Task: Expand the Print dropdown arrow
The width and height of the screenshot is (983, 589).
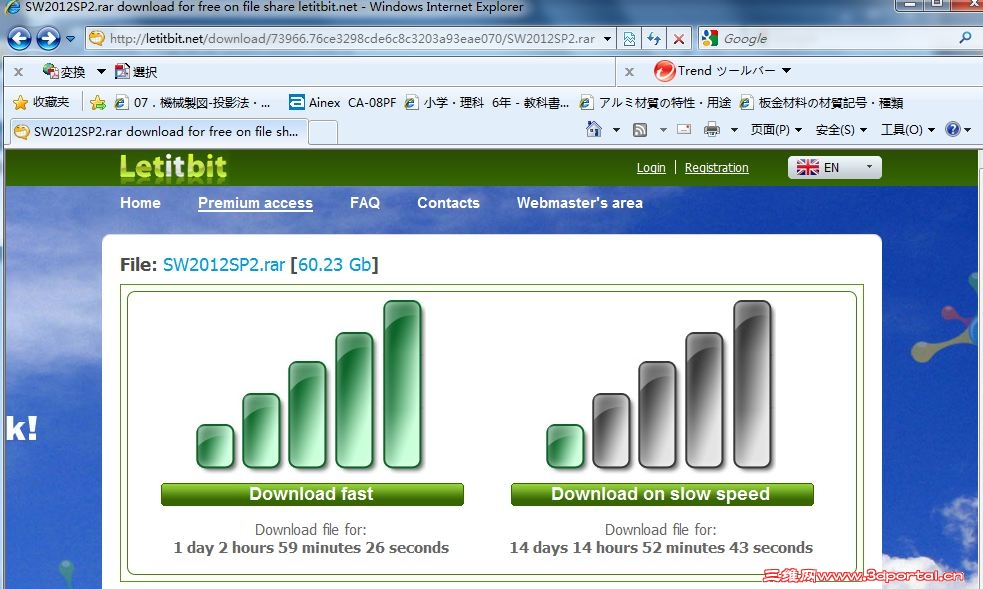Action: click(734, 130)
